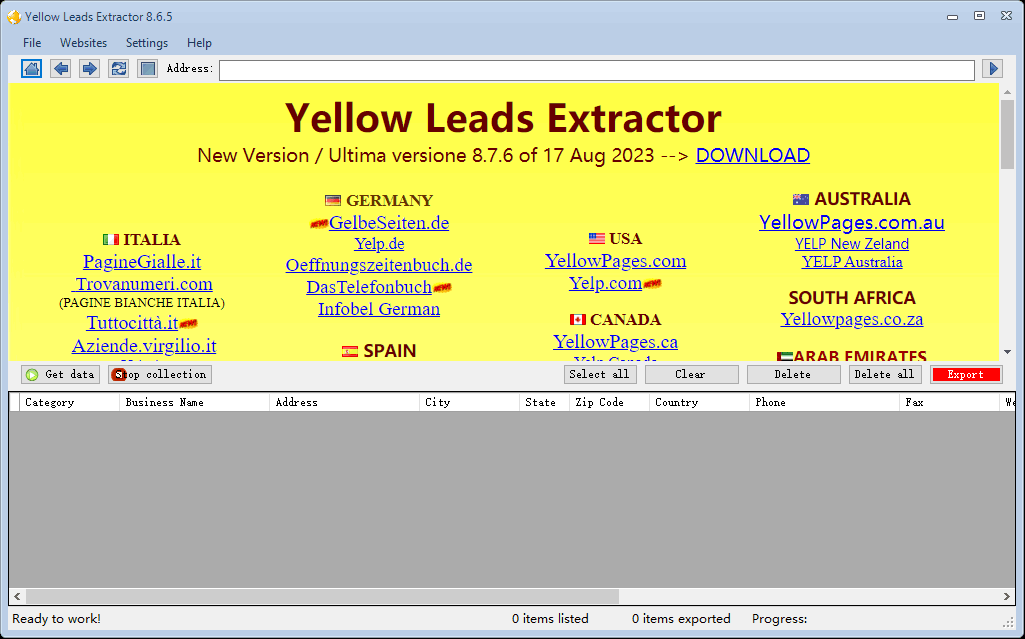Open YellowPages.com.au link
The height and width of the screenshot is (639, 1025).
click(x=852, y=223)
